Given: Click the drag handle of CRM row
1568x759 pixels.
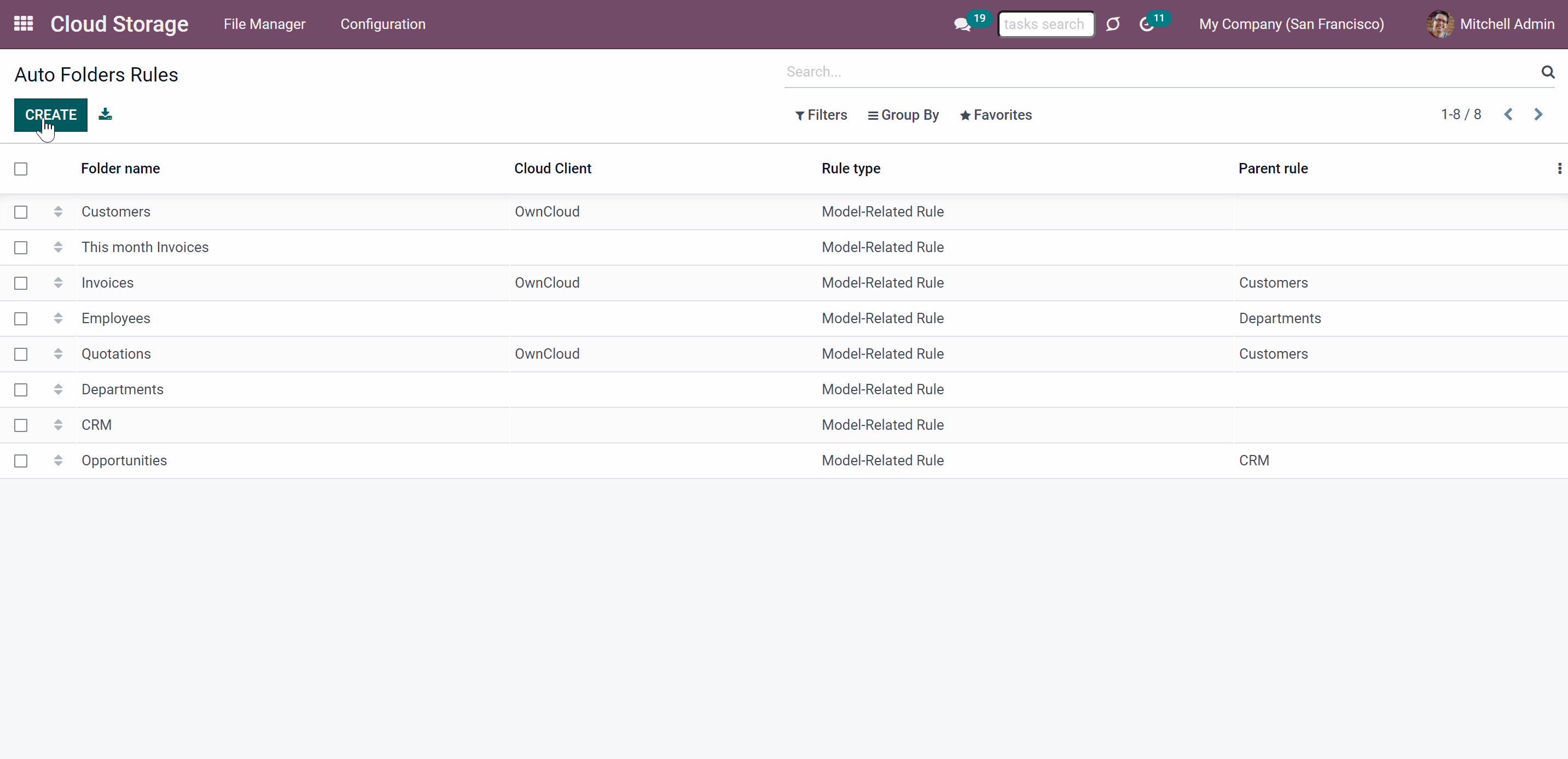Looking at the screenshot, I should [58, 425].
